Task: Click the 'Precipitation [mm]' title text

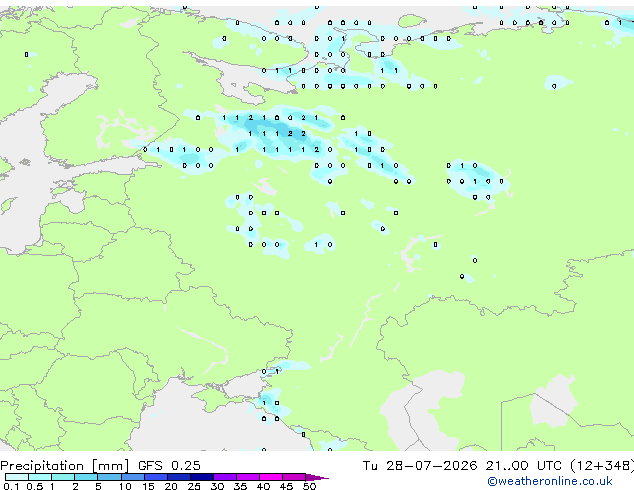Action: click(64, 466)
